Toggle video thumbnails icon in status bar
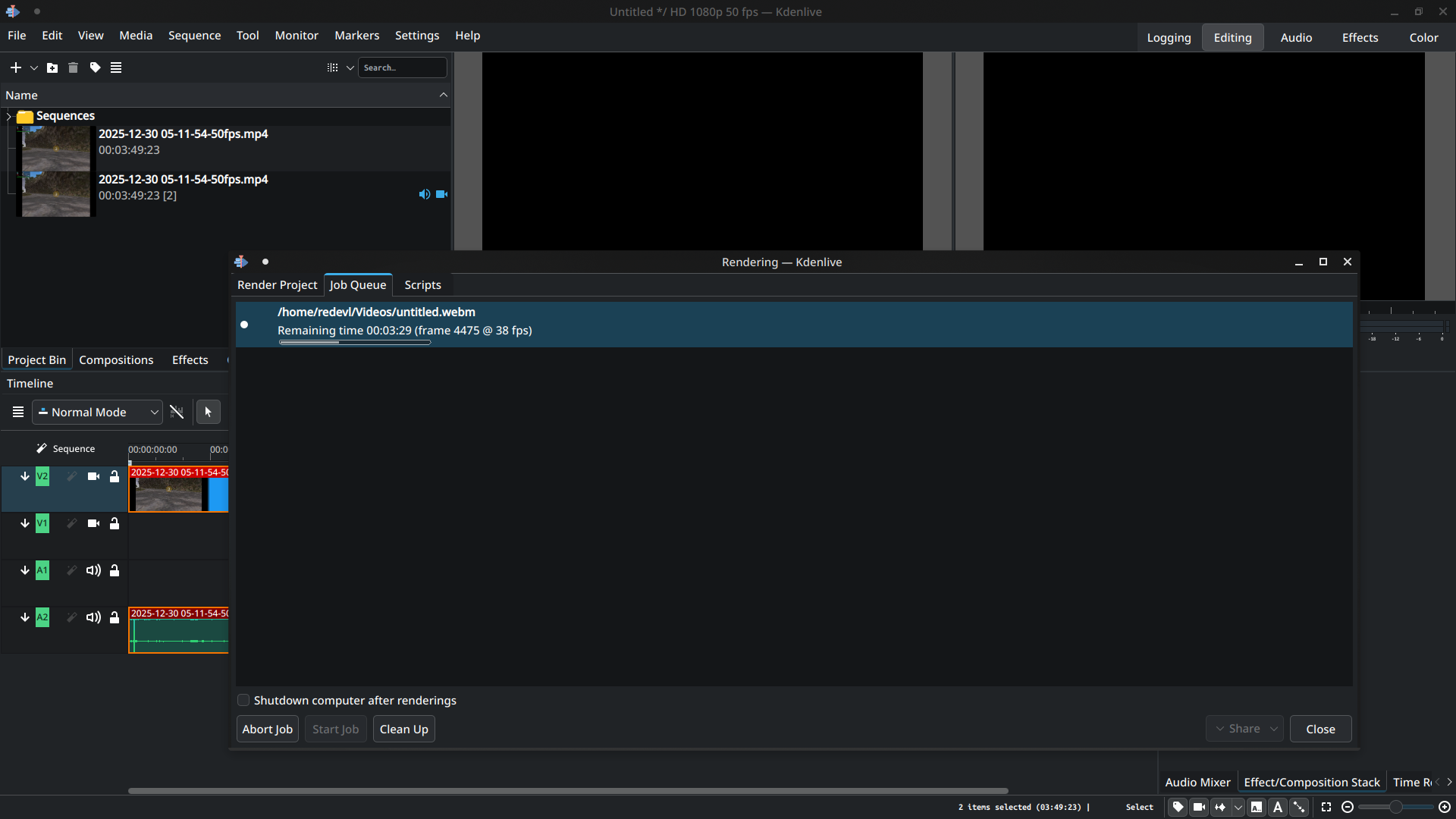 tap(1199, 807)
